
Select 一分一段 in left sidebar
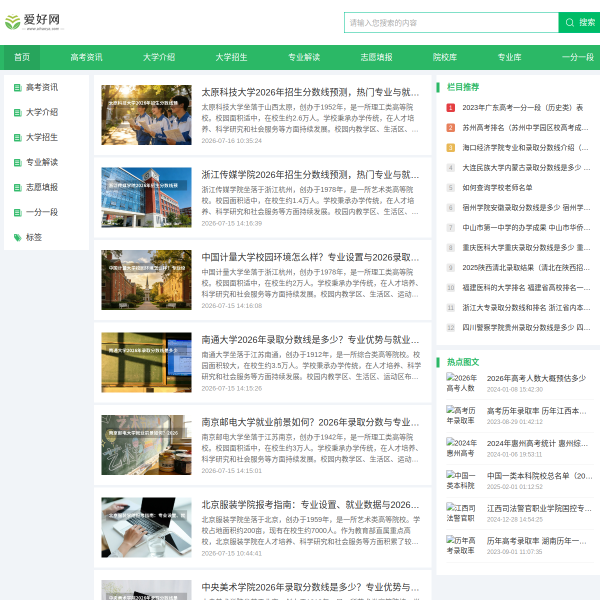42,212
